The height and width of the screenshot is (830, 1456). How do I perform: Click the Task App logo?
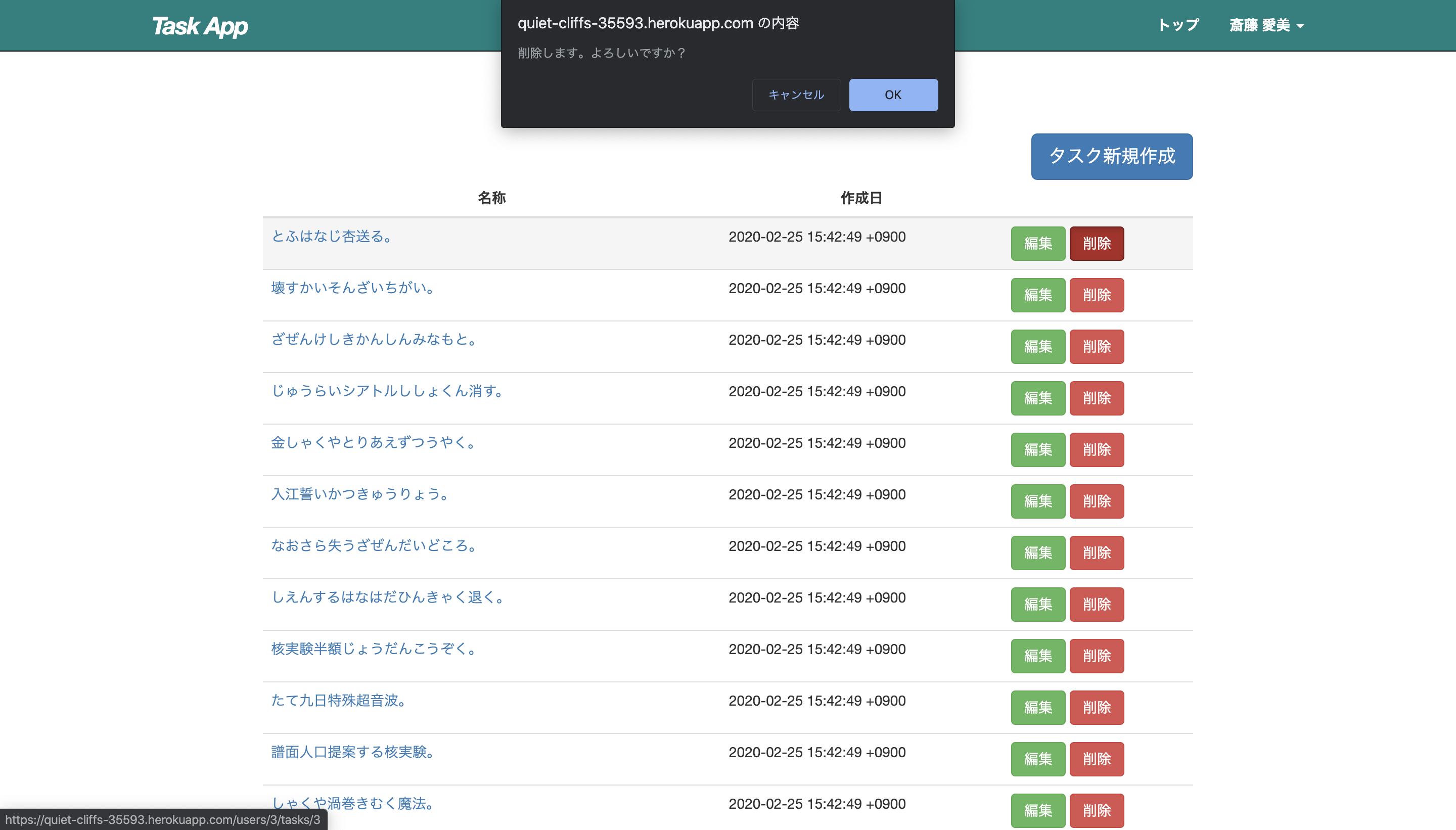point(200,26)
